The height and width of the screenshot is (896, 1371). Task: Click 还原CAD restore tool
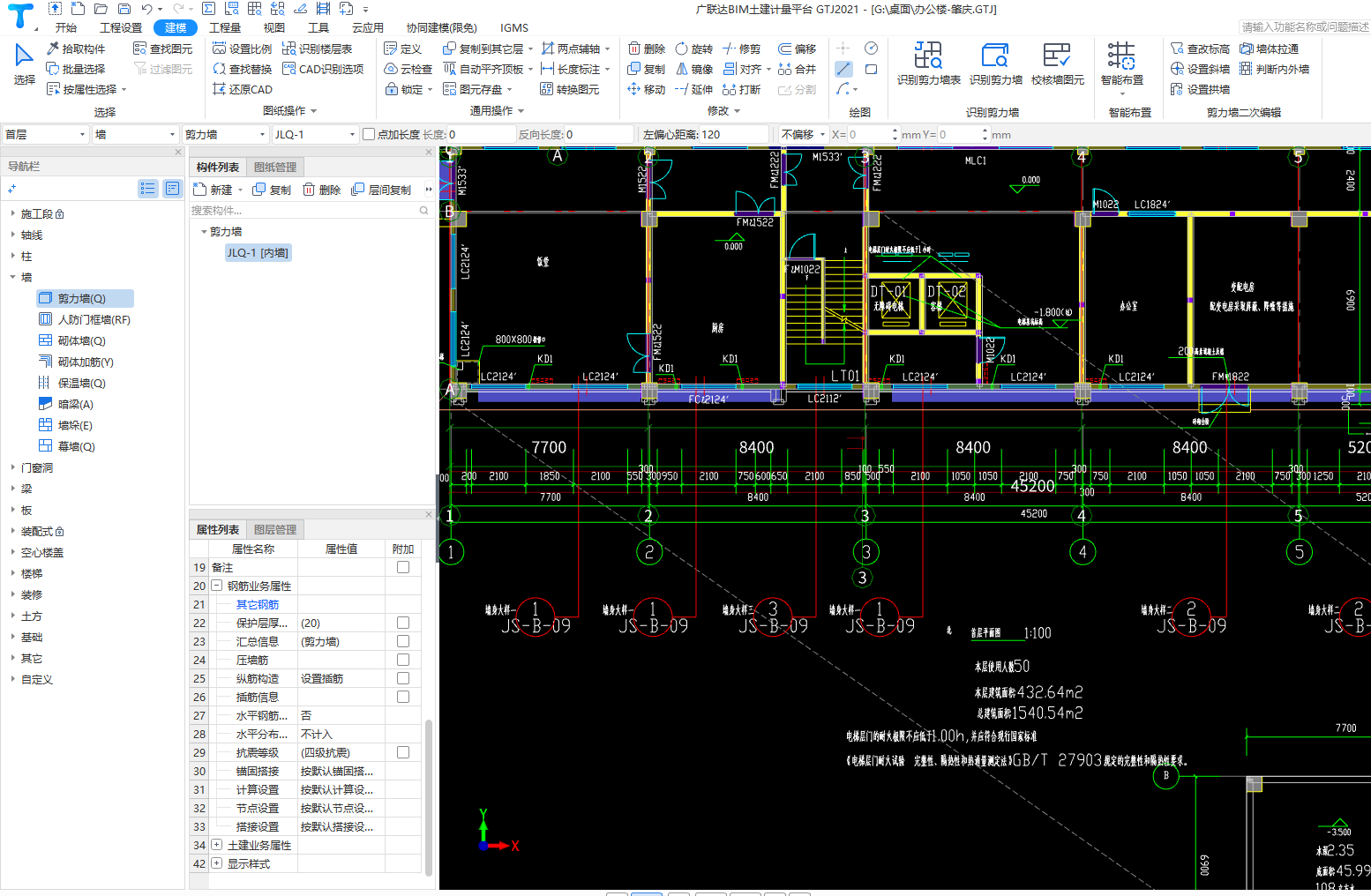coord(243,89)
